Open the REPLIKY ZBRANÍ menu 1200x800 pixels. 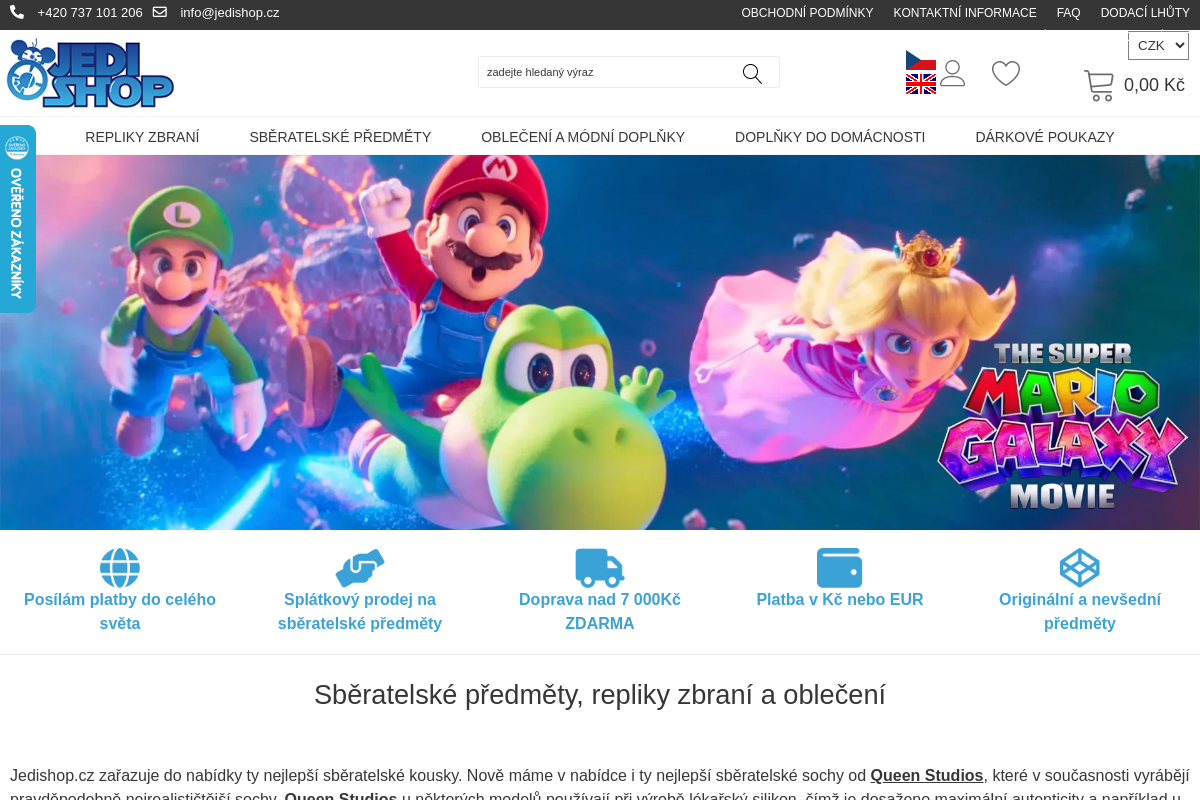pyautogui.click(x=142, y=137)
